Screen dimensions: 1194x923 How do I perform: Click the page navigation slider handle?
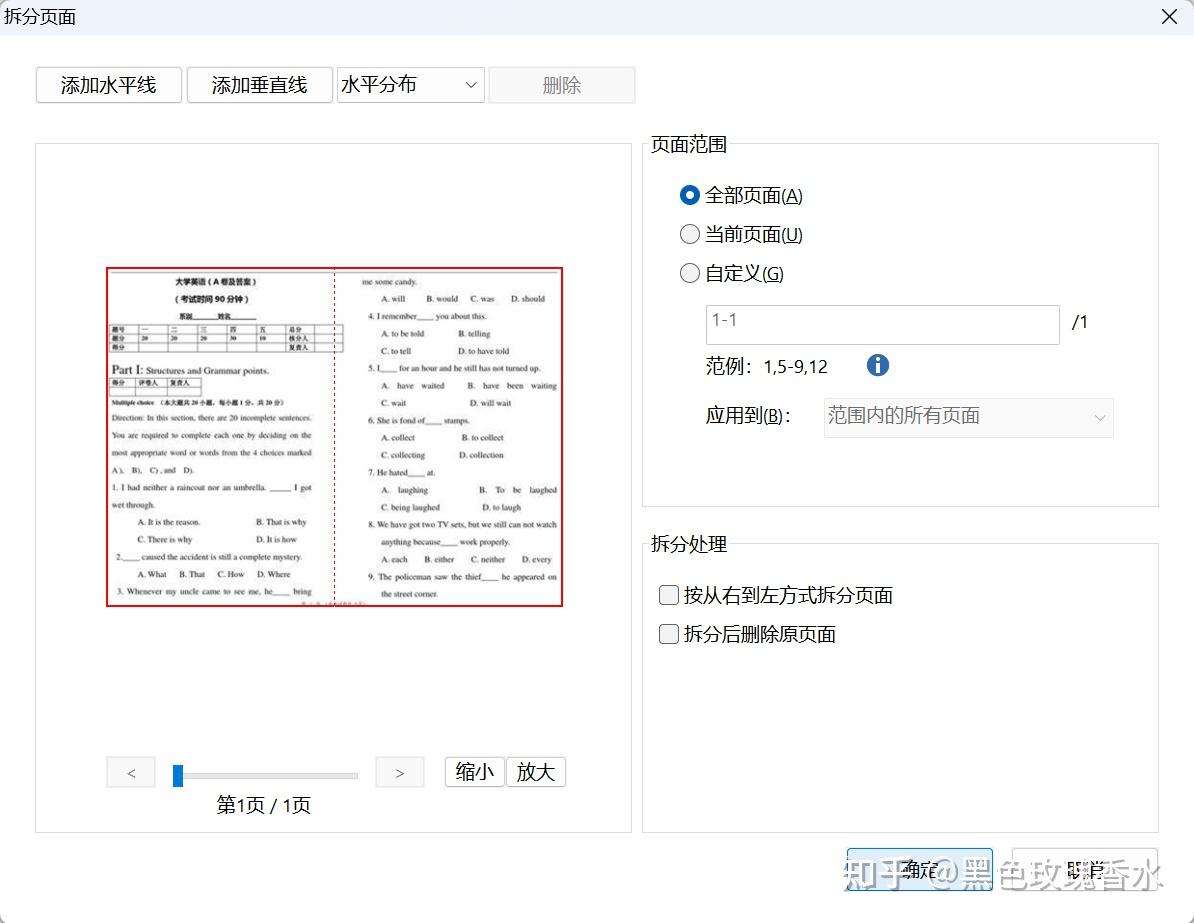point(177,773)
